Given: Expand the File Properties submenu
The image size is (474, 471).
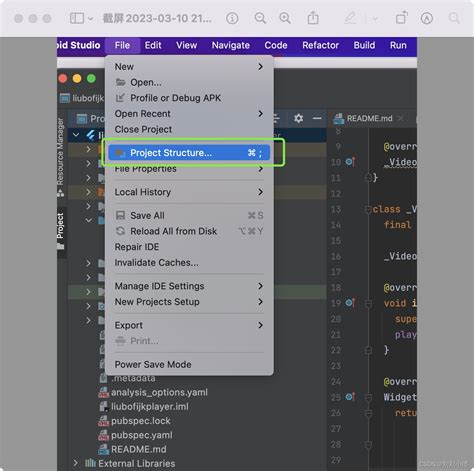Looking at the screenshot, I should tap(189, 169).
